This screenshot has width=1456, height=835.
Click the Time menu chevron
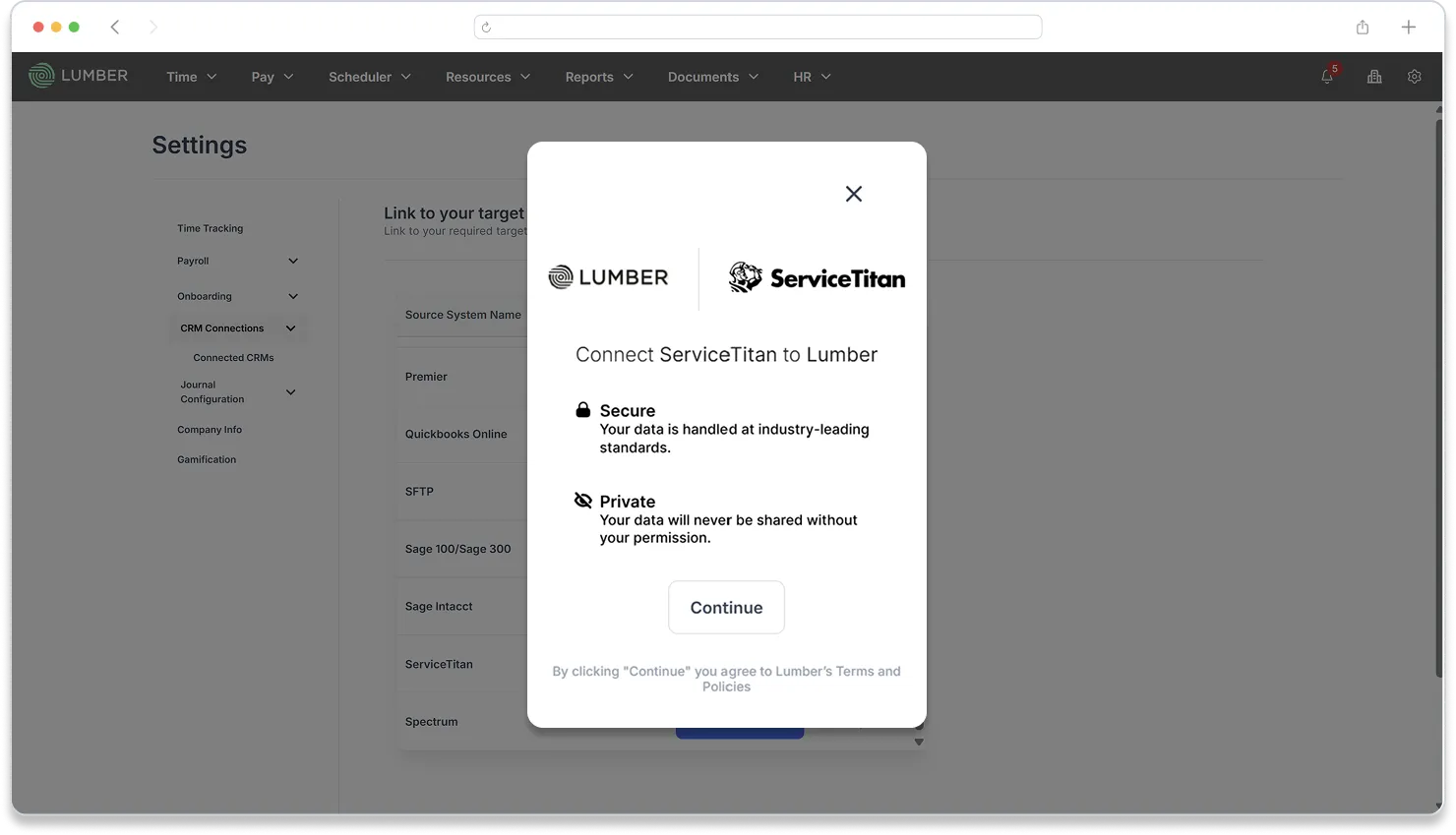pyautogui.click(x=212, y=77)
